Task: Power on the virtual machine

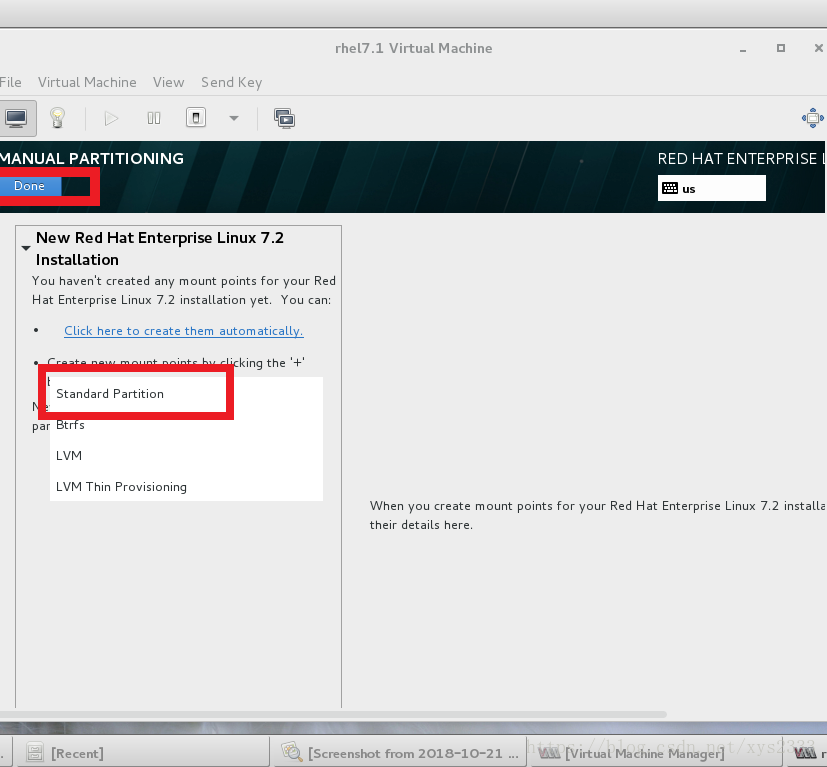Action: tap(111, 118)
